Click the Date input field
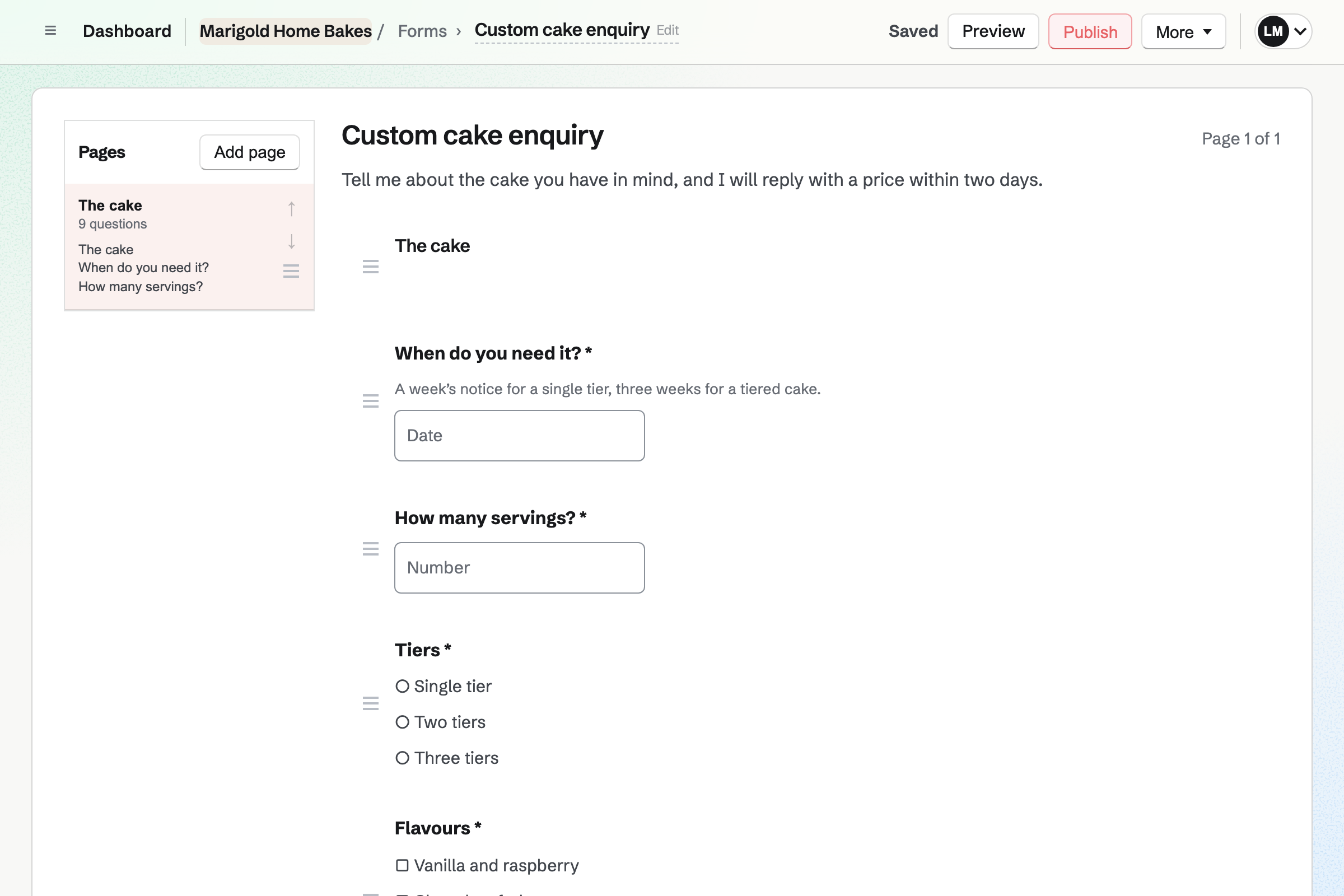 pyautogui.click(x=520, y=436)
